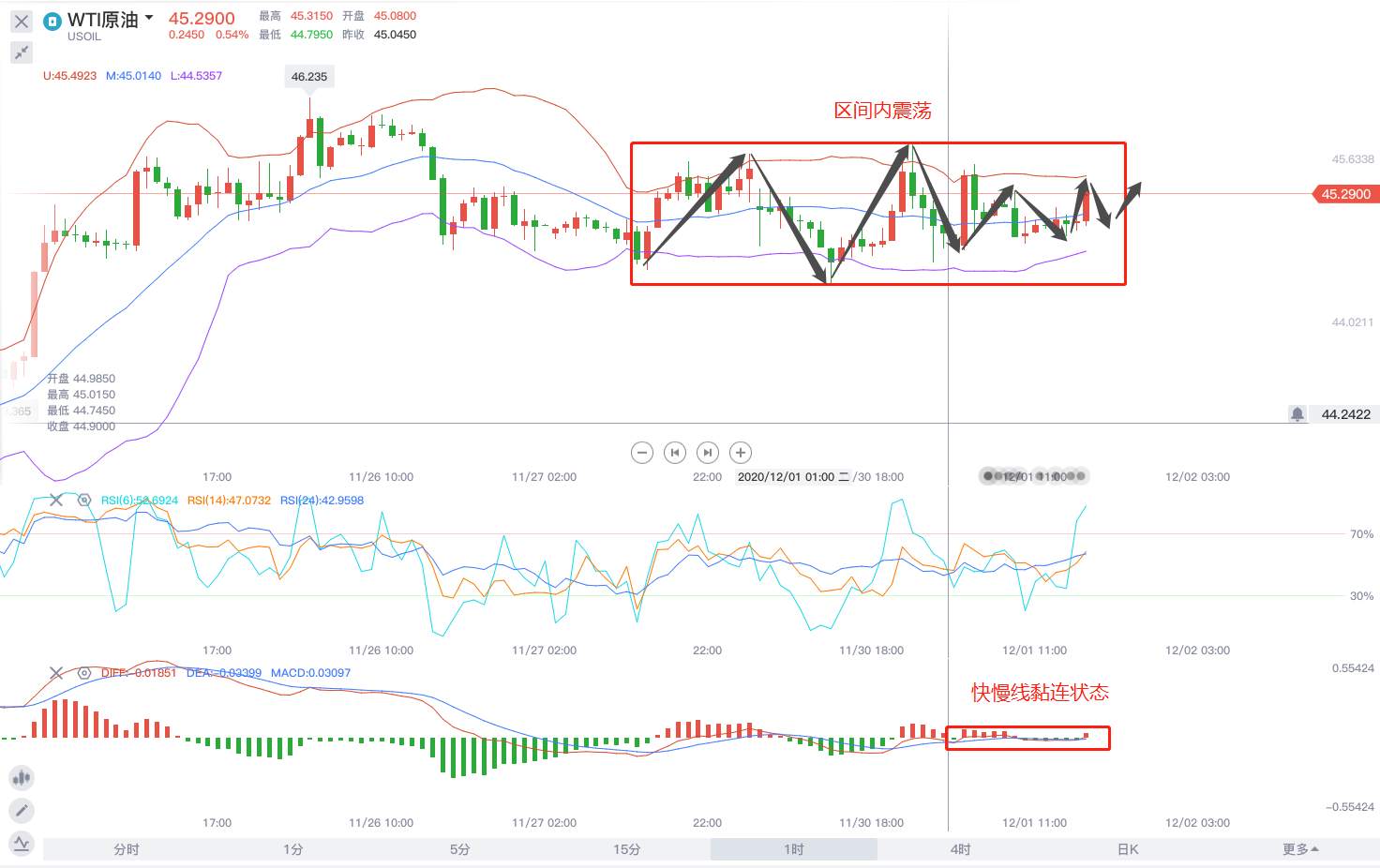The width and height of the screenshot is (1380, 868).
Task: Switch to the 4时 timeframe tab
Action: point(961,849)
